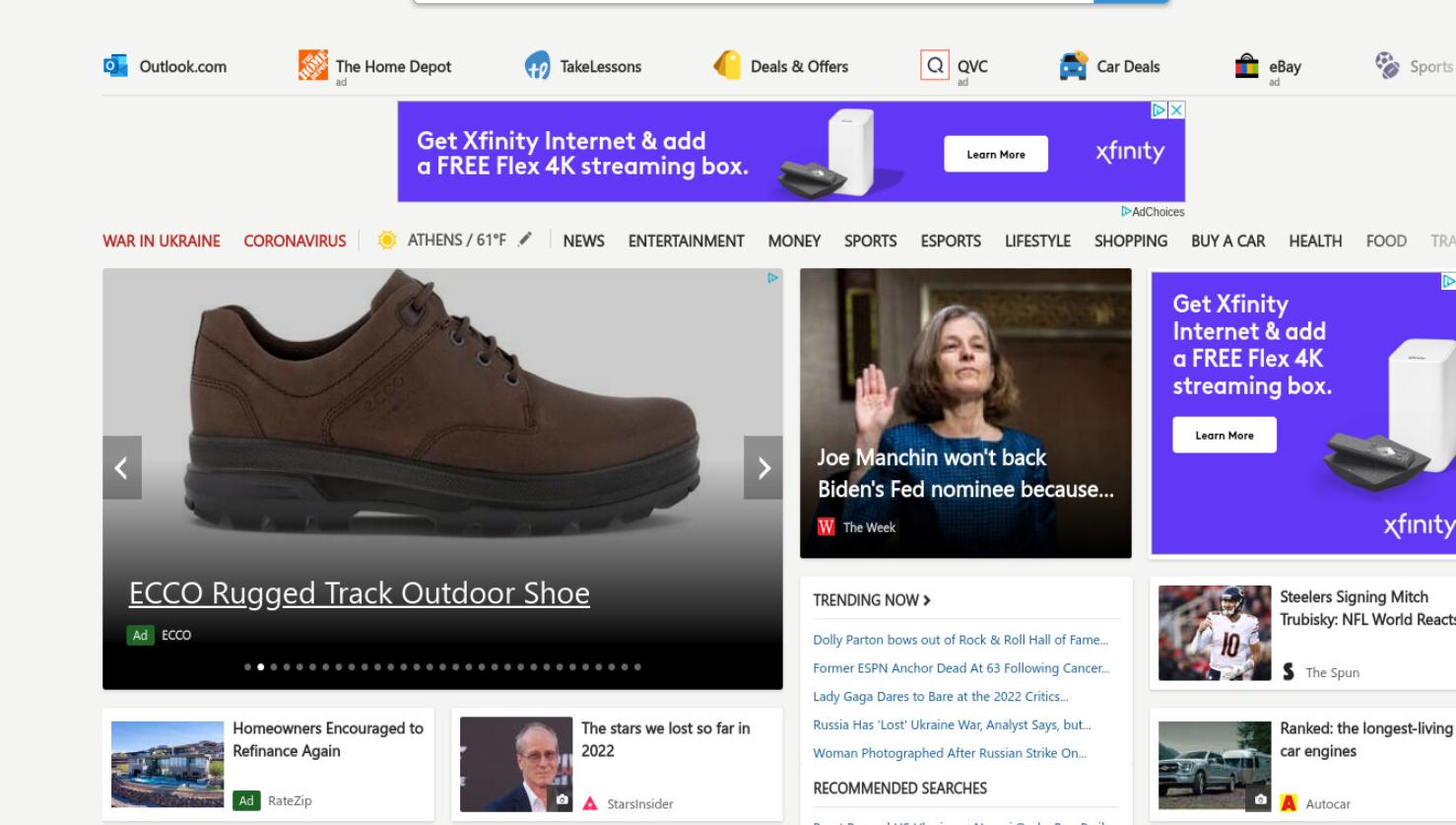1456x825 pixels.
Task: Click the StarsInsider triangle logo
Action: coord(590,803)
